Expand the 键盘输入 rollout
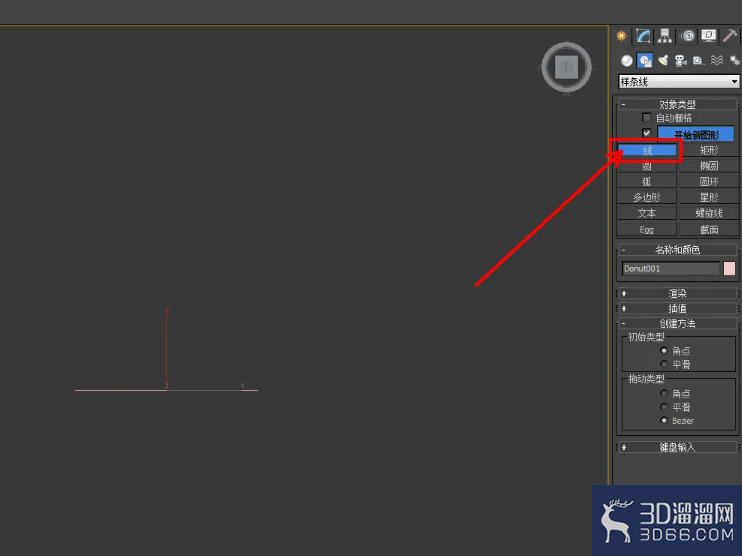 pos(678,447)
